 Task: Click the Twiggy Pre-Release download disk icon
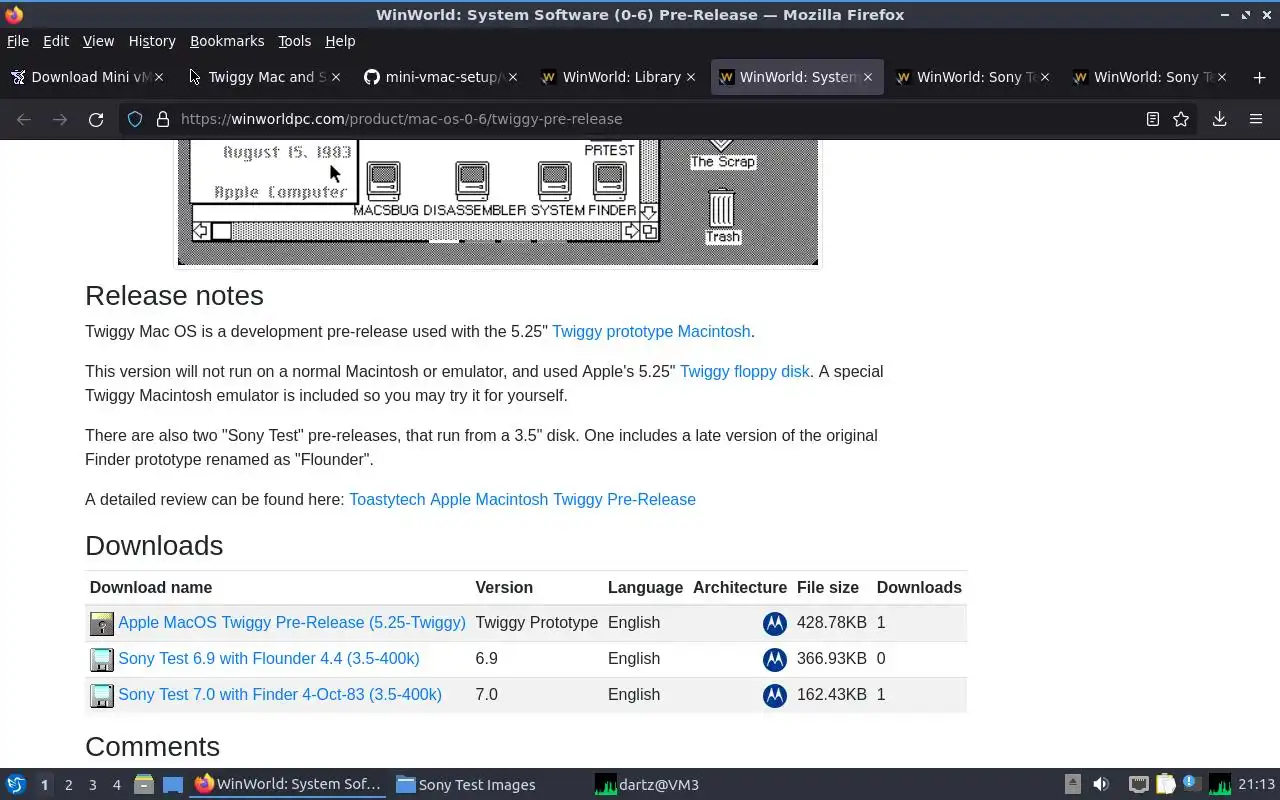coord(102,623)
